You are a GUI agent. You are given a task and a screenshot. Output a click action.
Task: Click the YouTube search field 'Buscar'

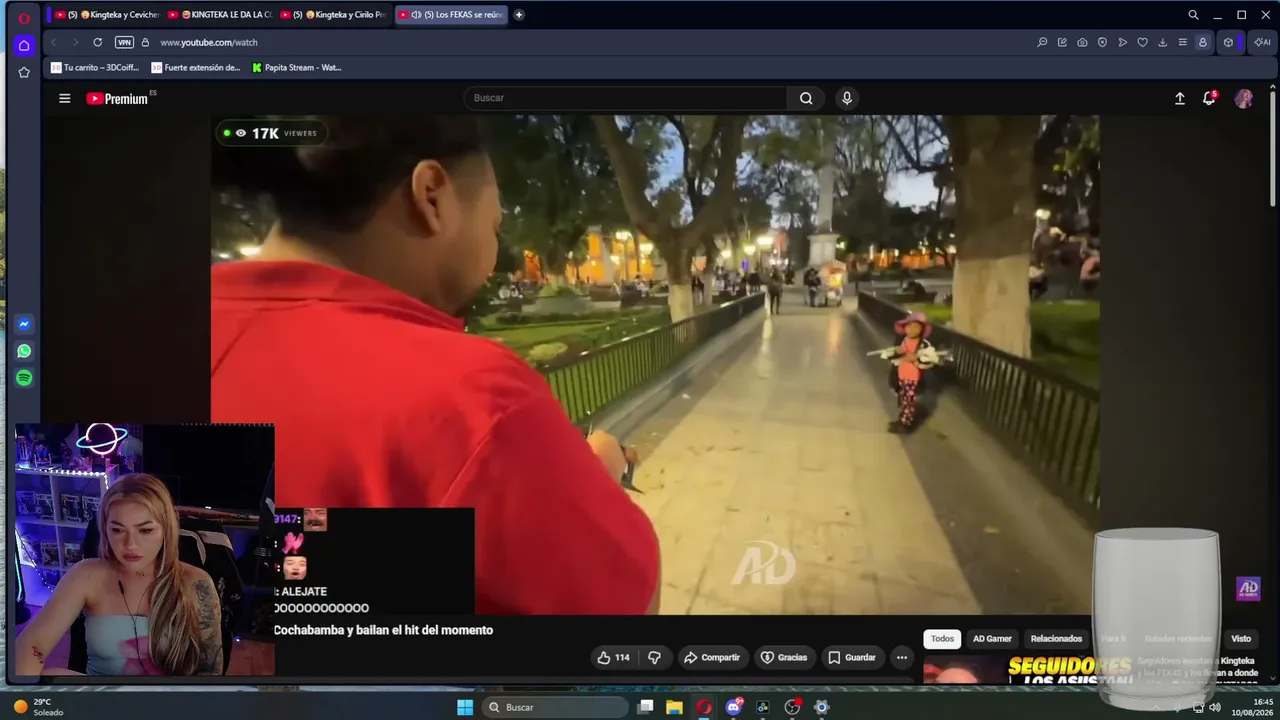point(626,98)
